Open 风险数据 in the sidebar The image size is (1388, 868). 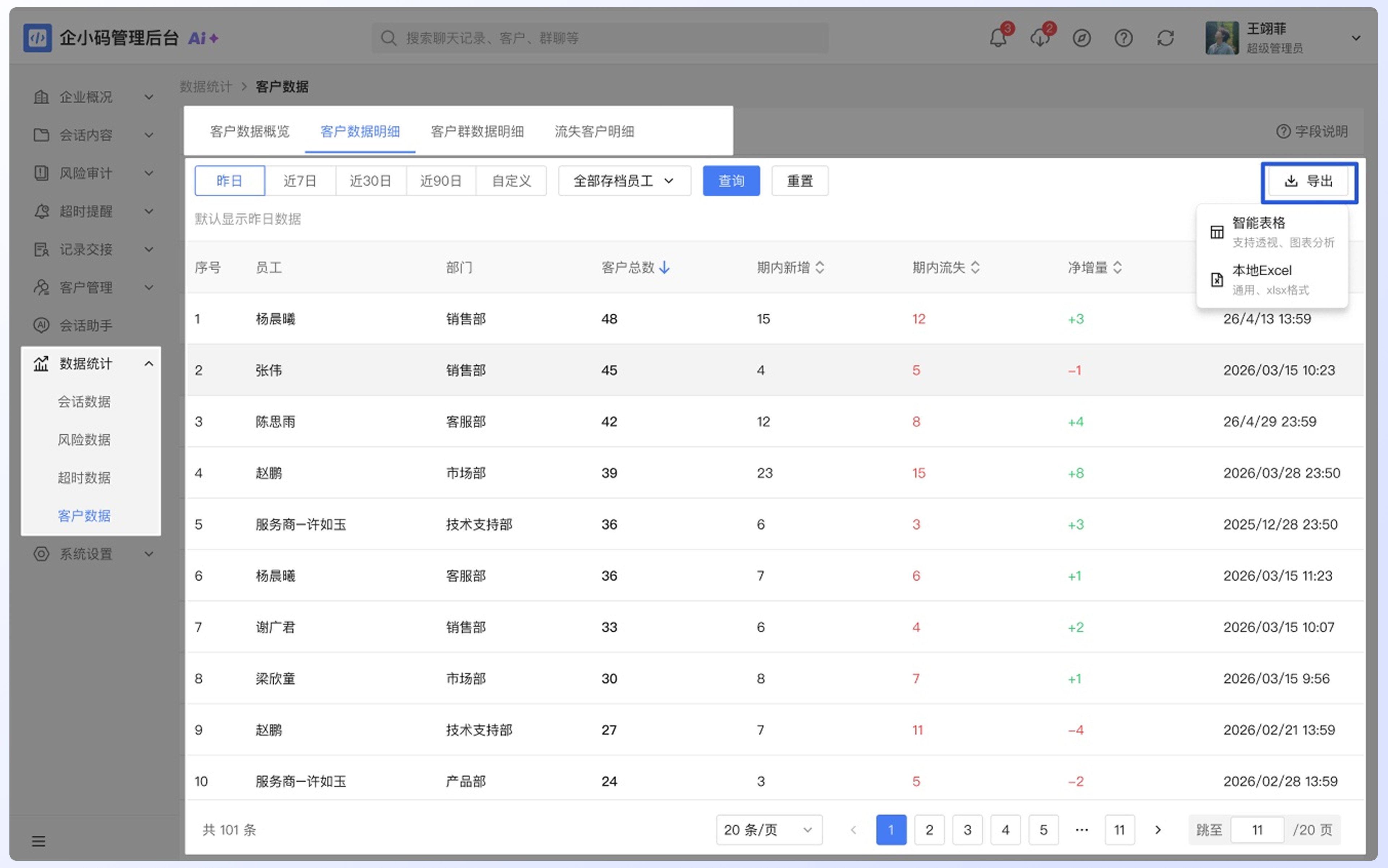(x=84, y=440)
